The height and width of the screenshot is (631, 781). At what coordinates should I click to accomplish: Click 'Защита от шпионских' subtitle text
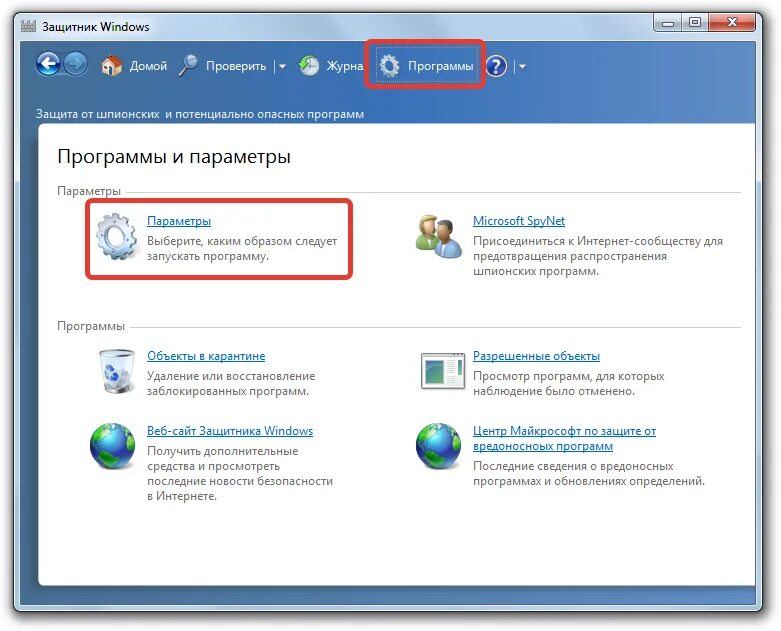[200, 114]
